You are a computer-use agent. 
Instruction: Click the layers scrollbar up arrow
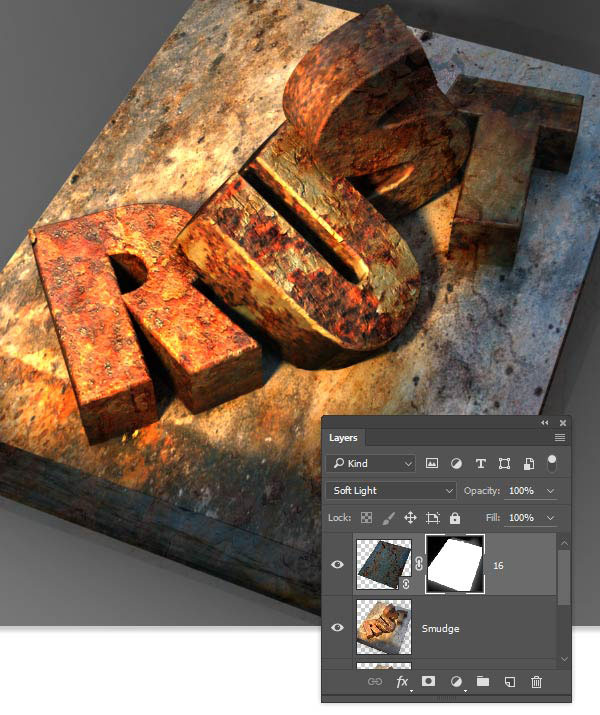click(564, 543)
